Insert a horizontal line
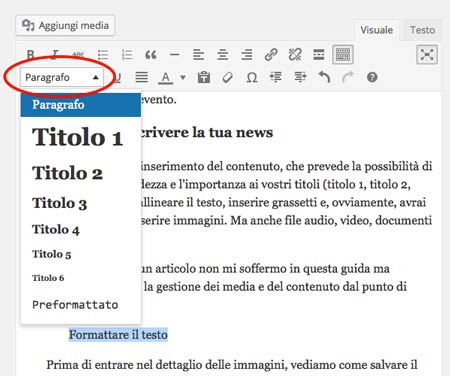Image resolution: width=450 pixels, height=376 pixels. 174,54
